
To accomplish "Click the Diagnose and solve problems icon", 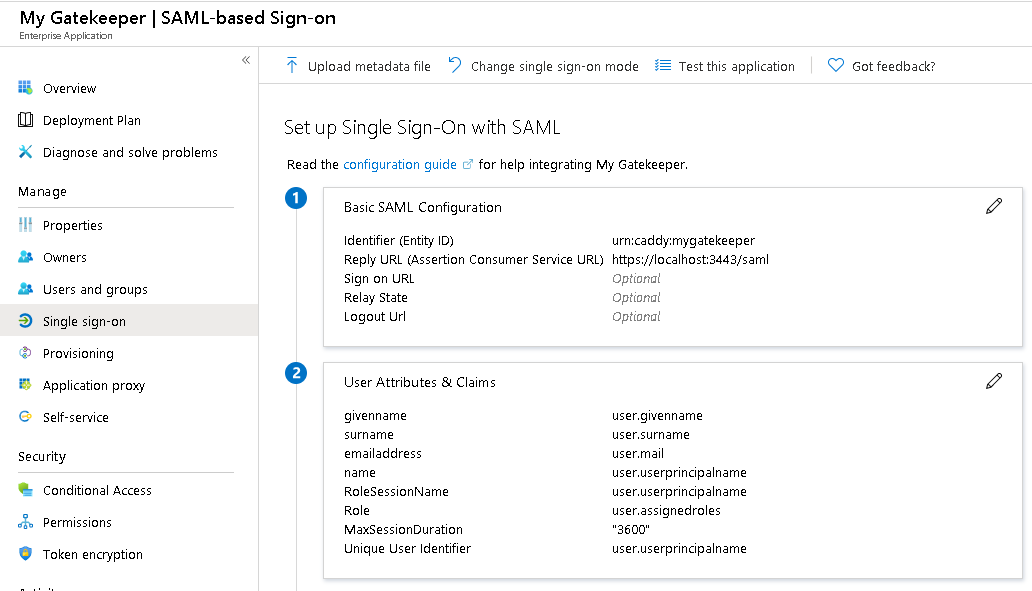I will 26,152.
